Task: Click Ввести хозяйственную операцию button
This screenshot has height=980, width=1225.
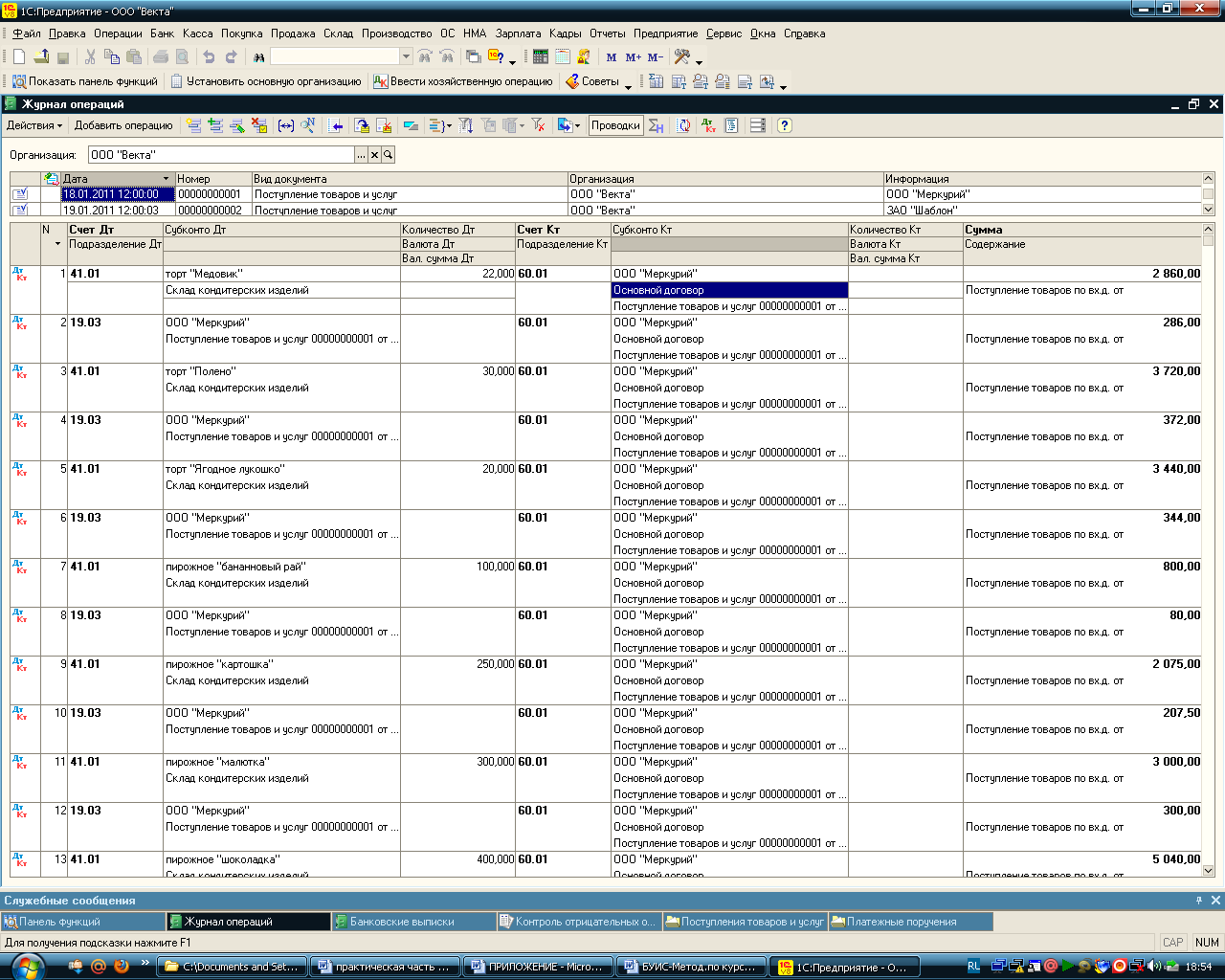Action: point(463,82)
